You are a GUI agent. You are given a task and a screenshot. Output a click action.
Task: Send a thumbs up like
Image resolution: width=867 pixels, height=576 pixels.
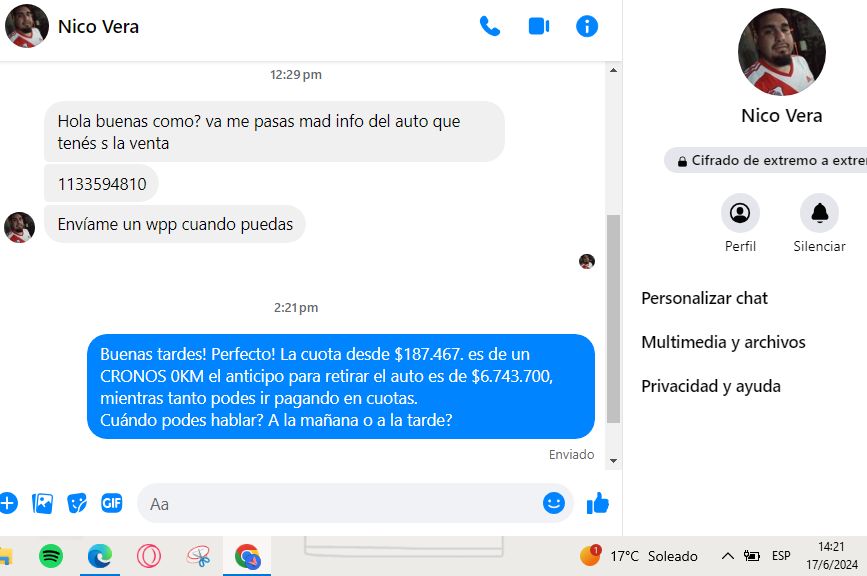598,504
